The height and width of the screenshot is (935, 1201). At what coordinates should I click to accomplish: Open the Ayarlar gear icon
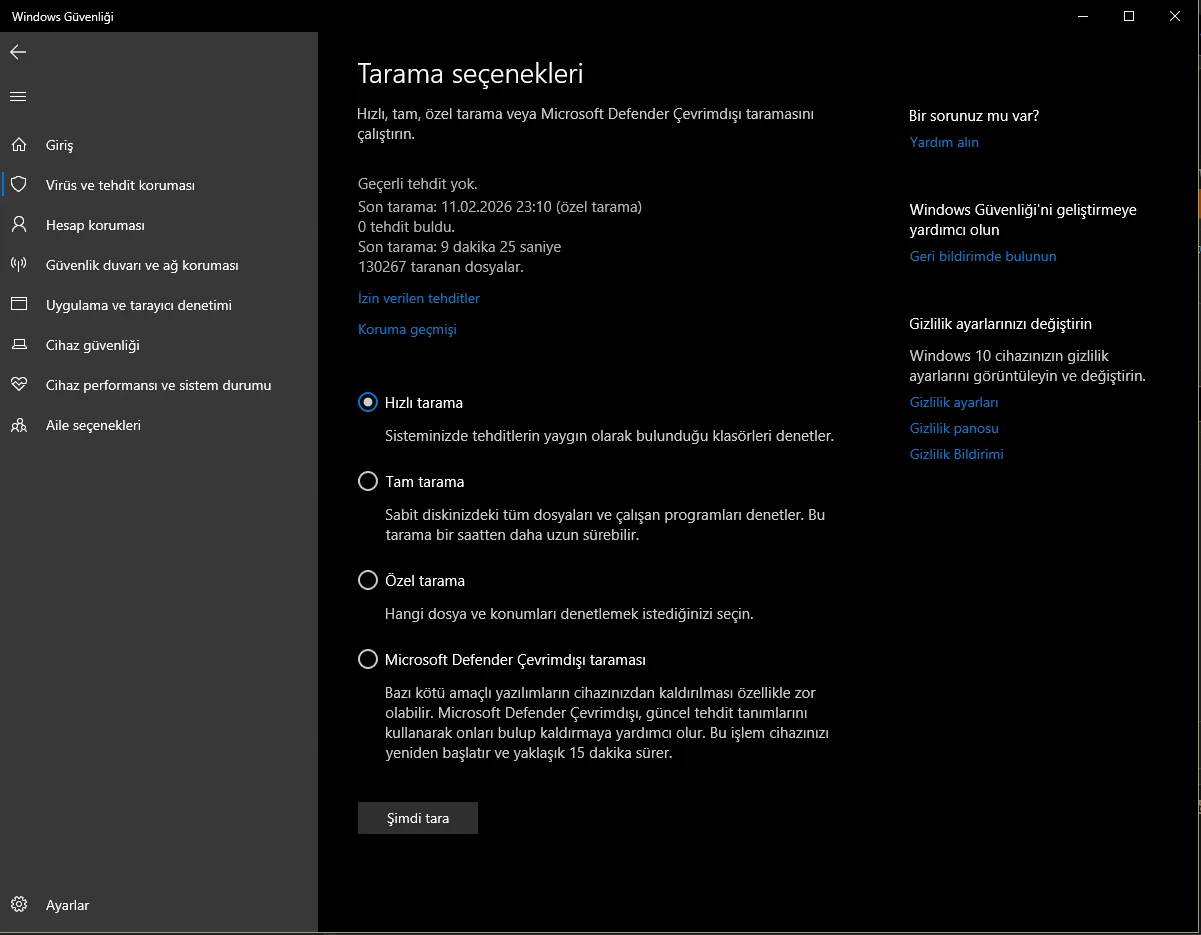[18, 905]
